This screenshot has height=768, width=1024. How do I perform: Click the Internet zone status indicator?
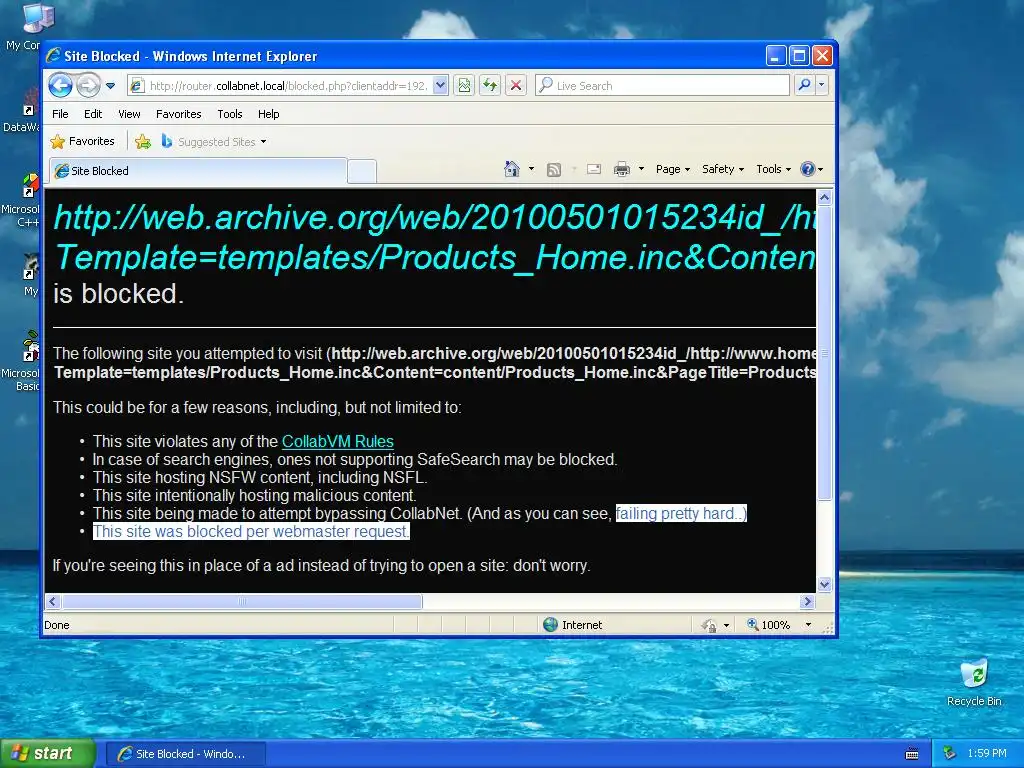pyautogui.click(x=573, y=625)
